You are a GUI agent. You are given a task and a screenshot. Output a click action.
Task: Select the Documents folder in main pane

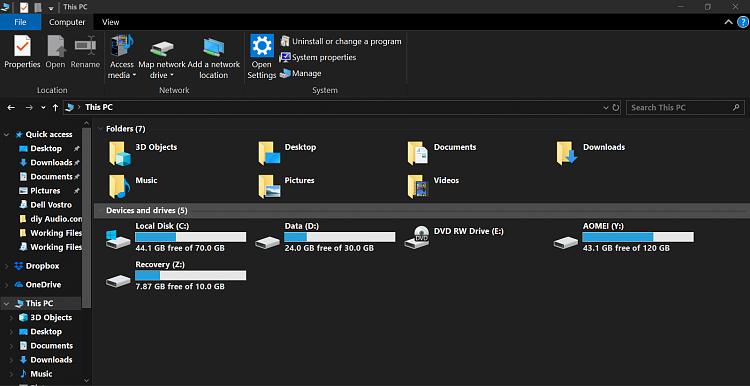(x=442, y=153)
